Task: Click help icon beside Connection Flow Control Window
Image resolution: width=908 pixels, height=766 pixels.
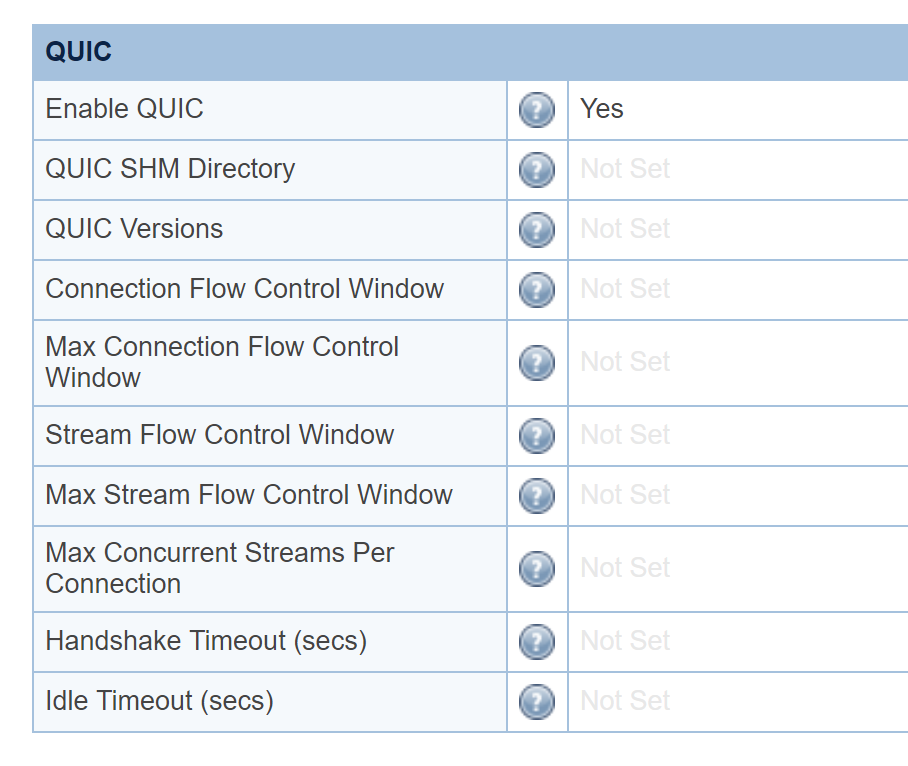Action: coord(537,290)
